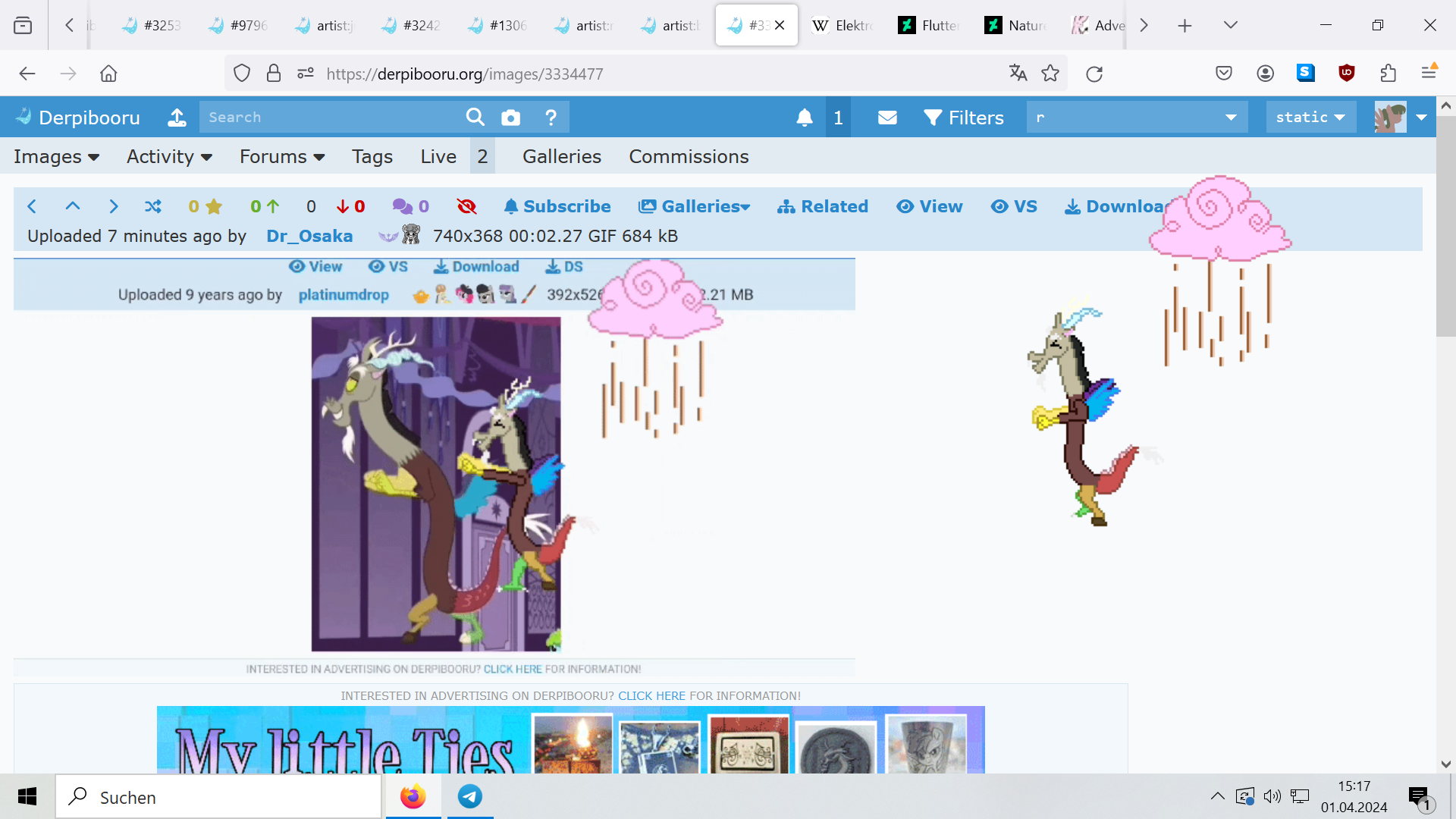The height and width of the screenshot is (819, 1456).
Task: Open uploader Dr_Osaka's profile
Action: (309, 236)
